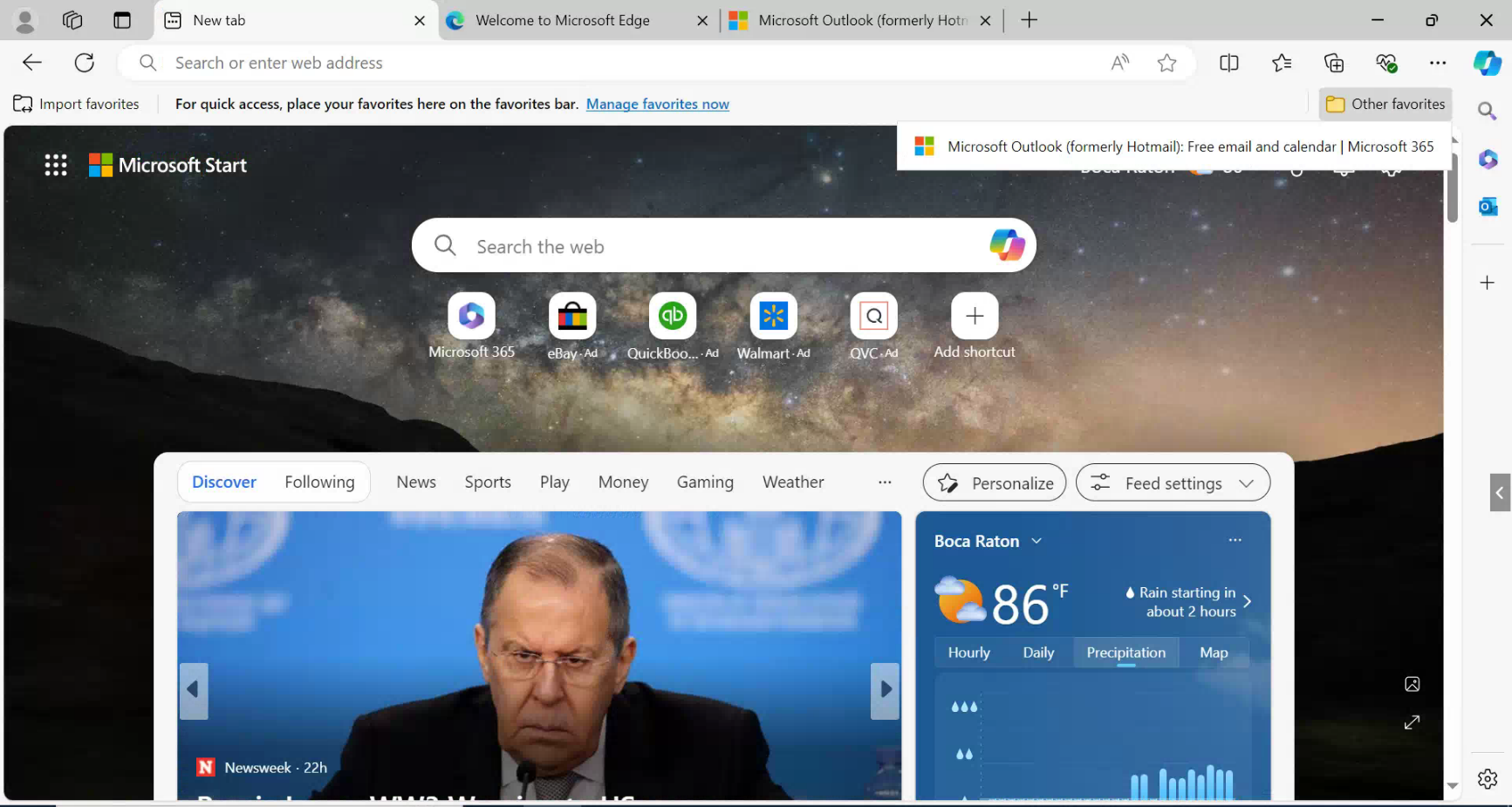Select the Hourly weather tab
The width and height of the screenshot is (1512, 807).
point(968,653)
